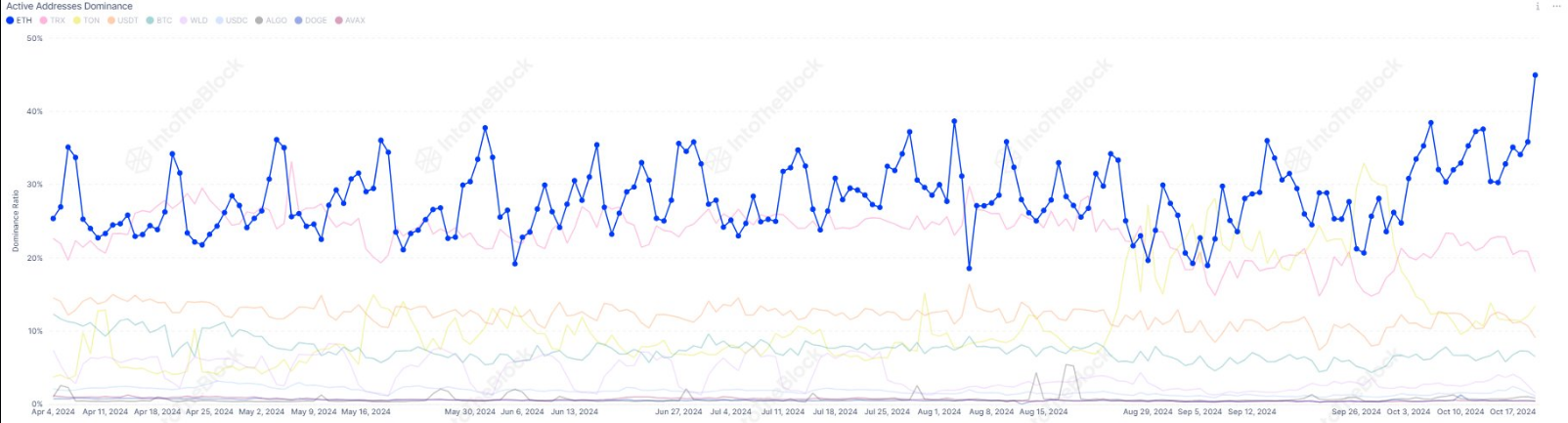
Task: Click the Dominance Ratio axis title
Action: tap(16, 221)
